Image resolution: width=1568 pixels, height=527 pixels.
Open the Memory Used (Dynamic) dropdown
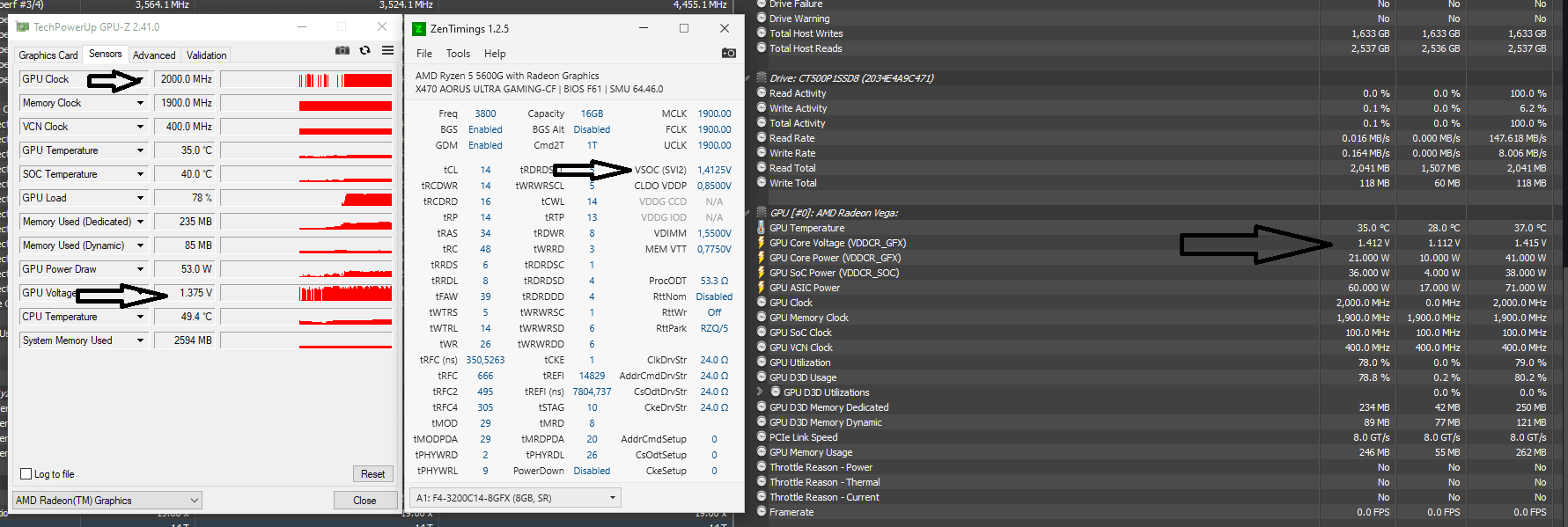point(140,245)
